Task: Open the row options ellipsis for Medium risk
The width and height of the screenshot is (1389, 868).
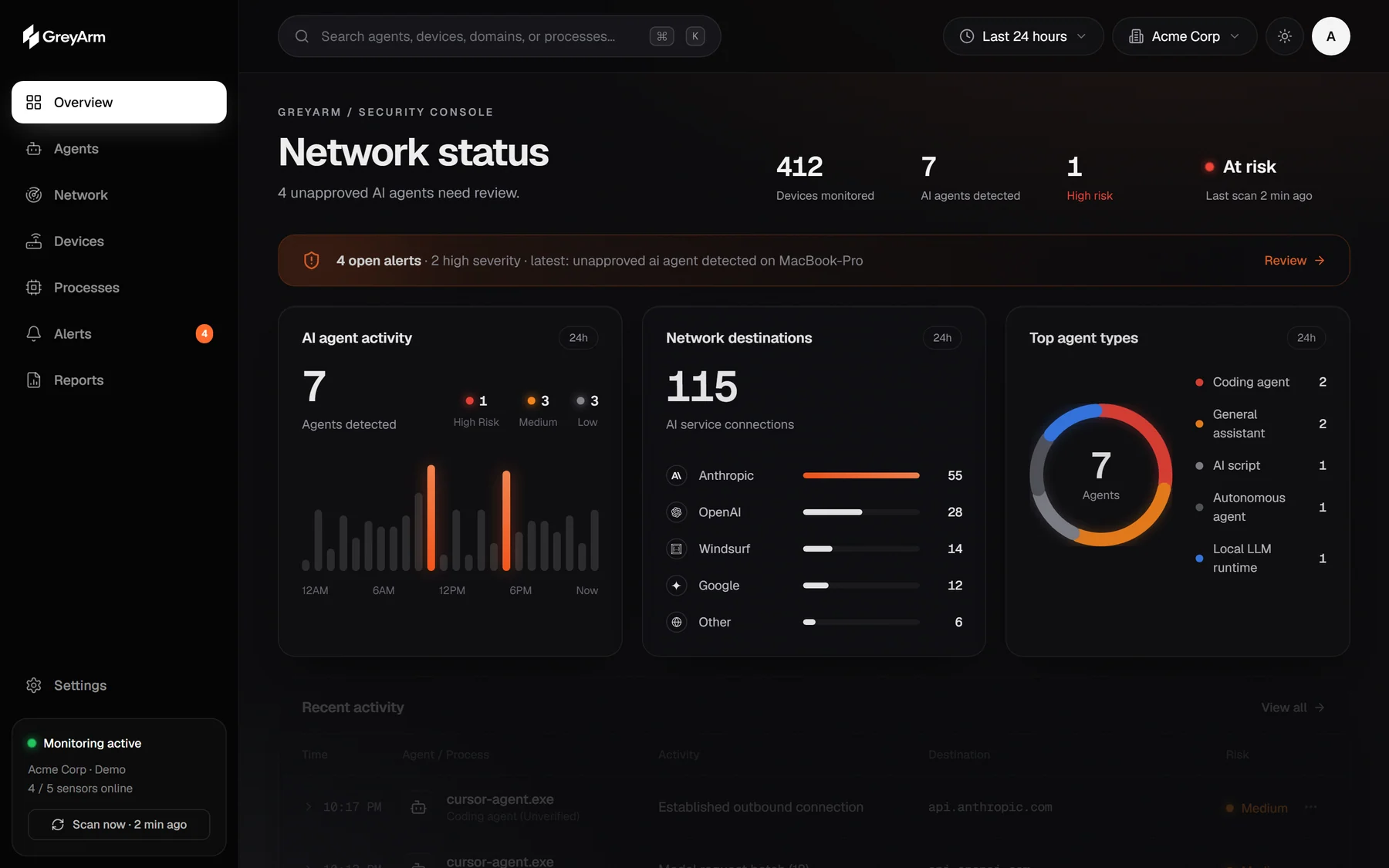Action: point(1310,807)
